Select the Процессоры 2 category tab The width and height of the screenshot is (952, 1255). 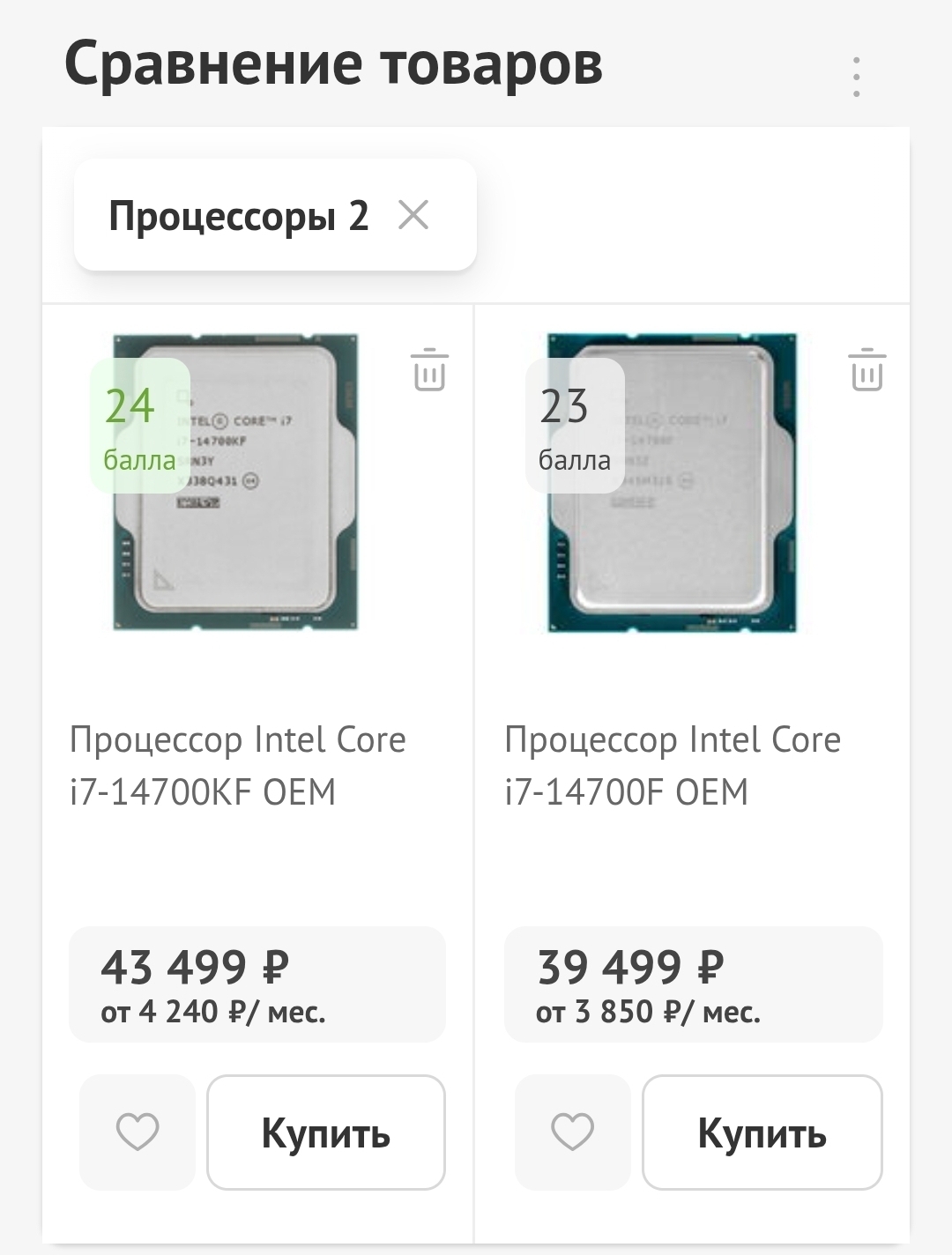[238, 216]
